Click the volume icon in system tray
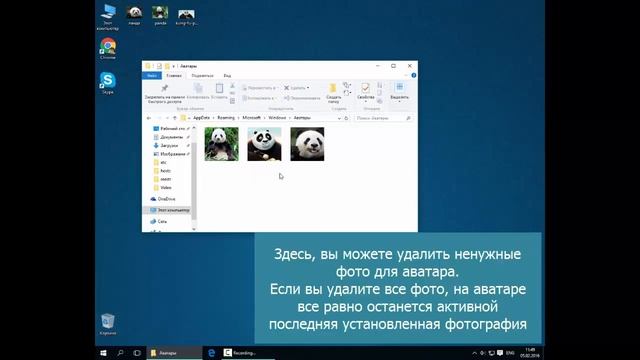The height and width of the screenshot is (360, 640). [x=483, y=353]
